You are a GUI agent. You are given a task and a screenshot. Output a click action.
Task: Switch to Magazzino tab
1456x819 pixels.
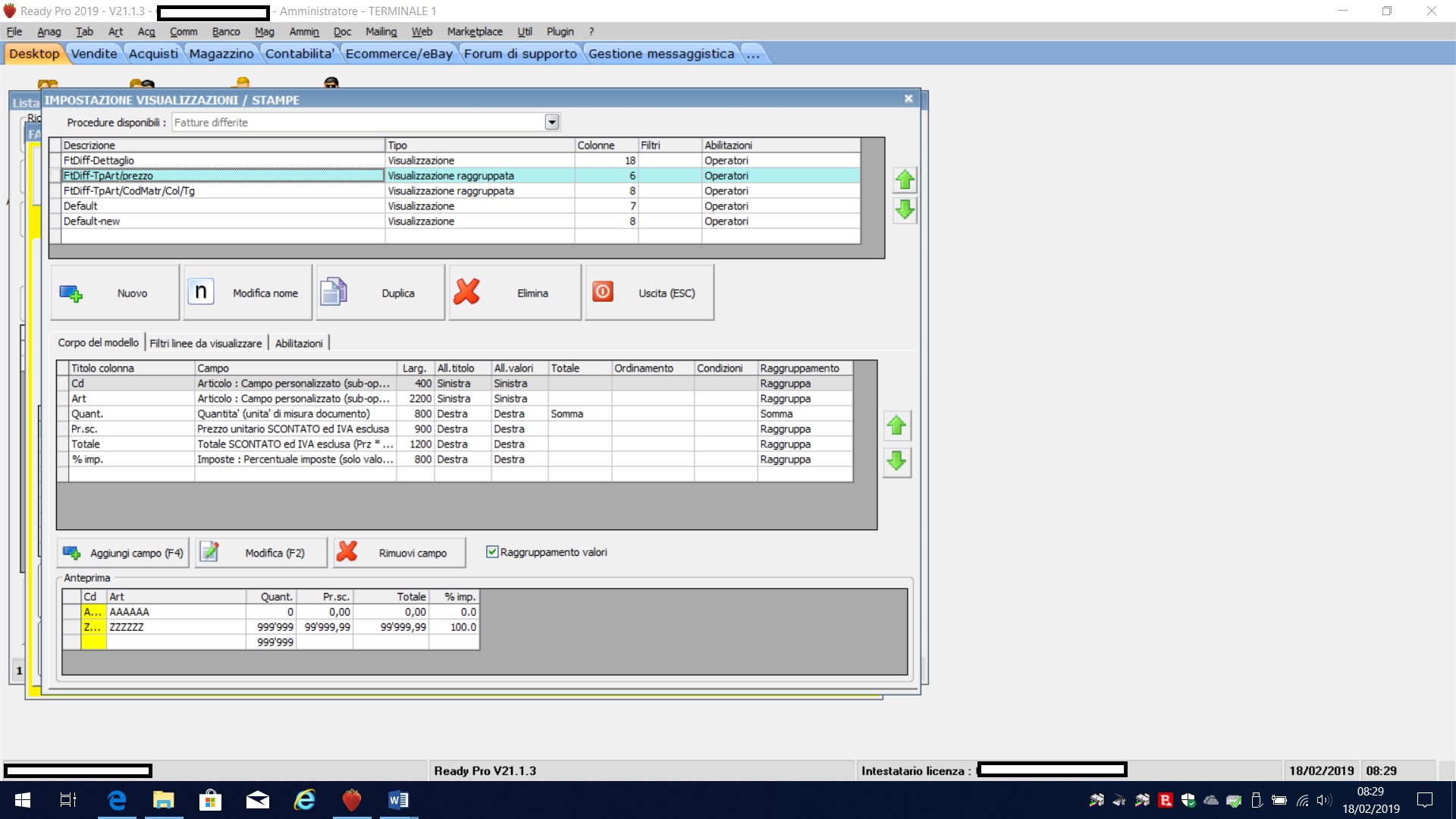[221, 54]
